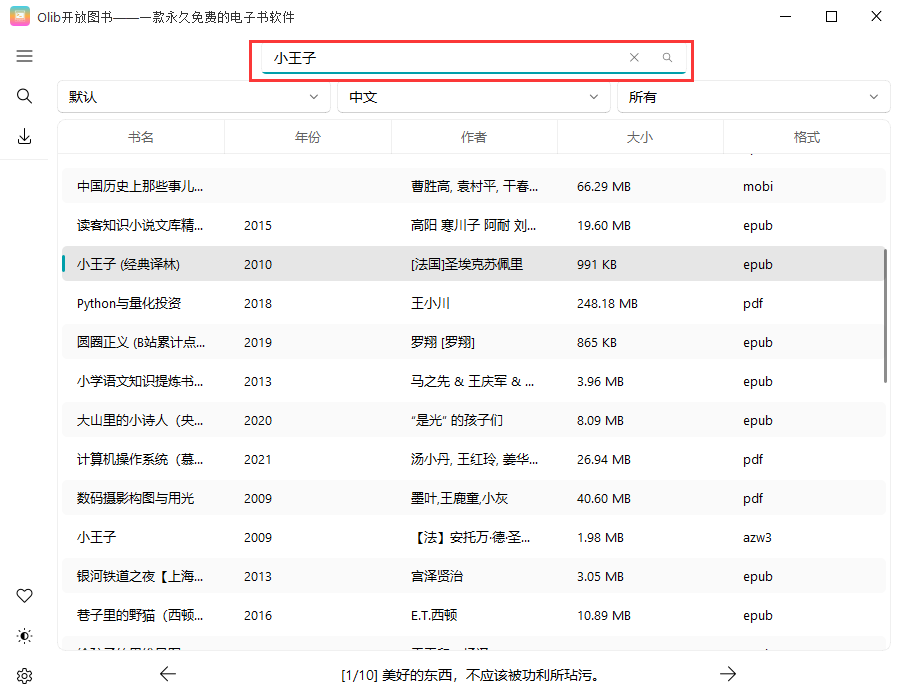Open the 默认 sort dropdown

point(193,97)
